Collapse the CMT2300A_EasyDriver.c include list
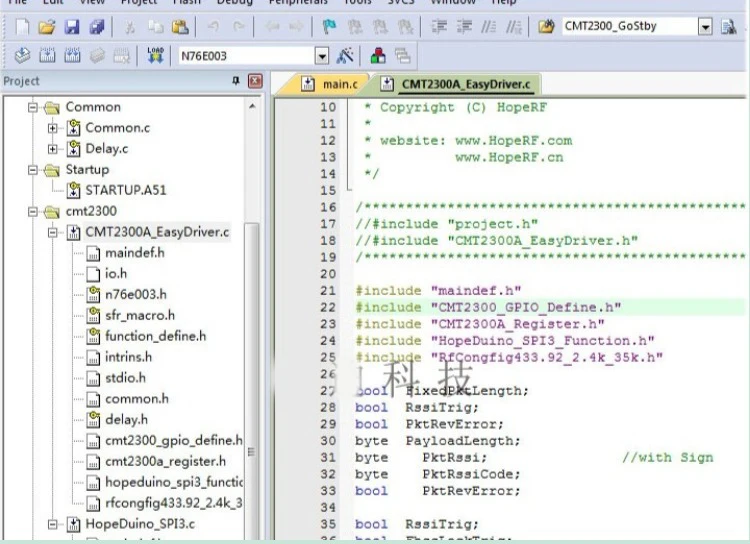The width and height of the screenshot is (750, 544). (x=53, y=232)
